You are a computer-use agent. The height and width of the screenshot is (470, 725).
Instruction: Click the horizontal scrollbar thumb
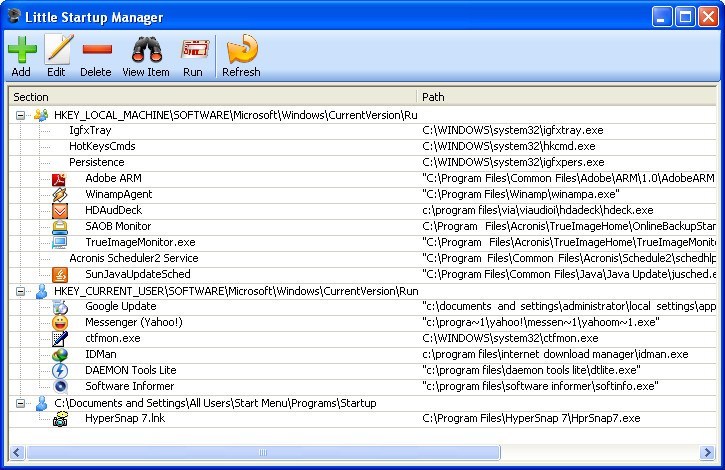click(x=263, y=452)
